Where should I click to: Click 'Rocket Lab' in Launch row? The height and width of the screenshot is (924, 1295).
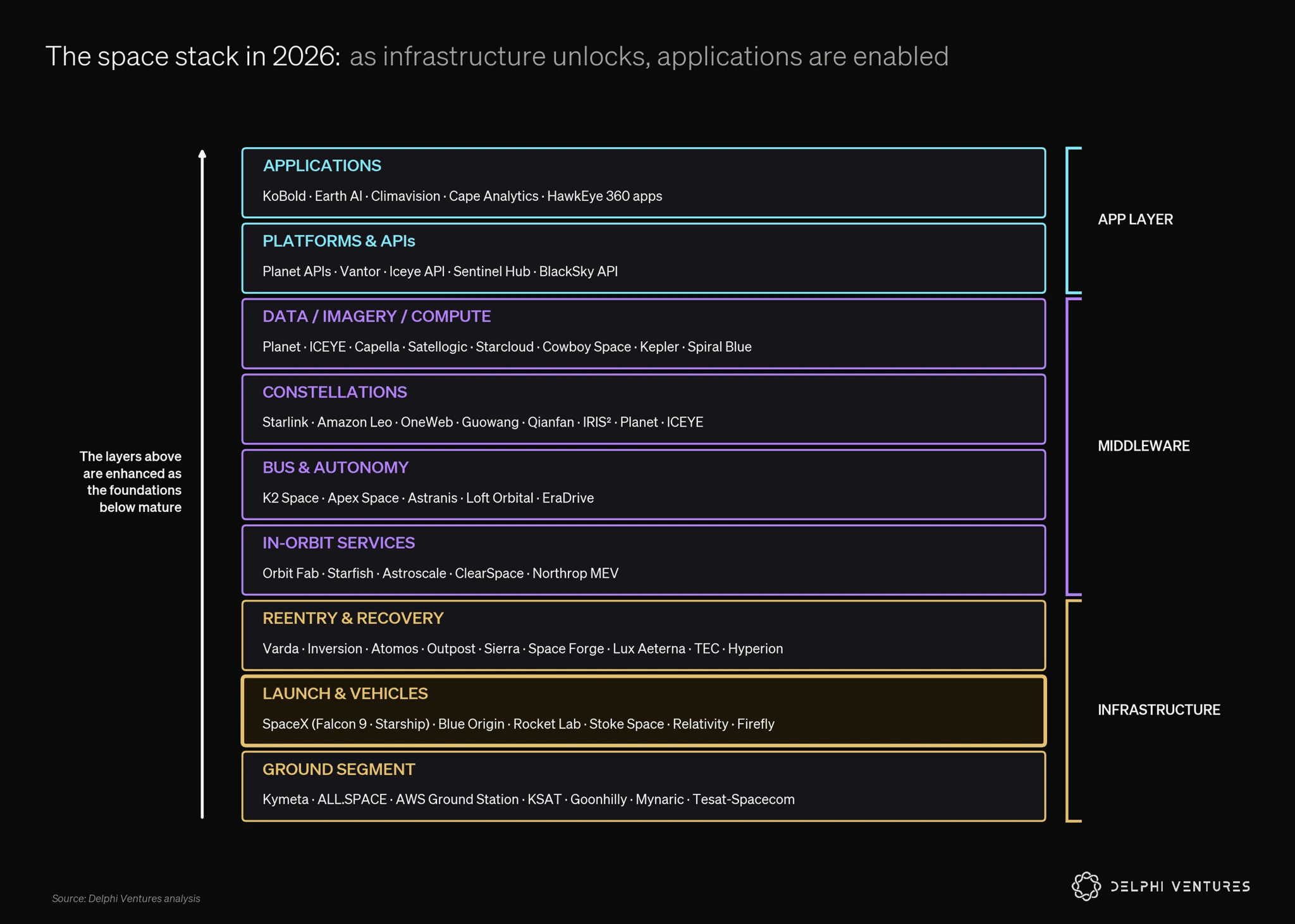coord(547,724)
